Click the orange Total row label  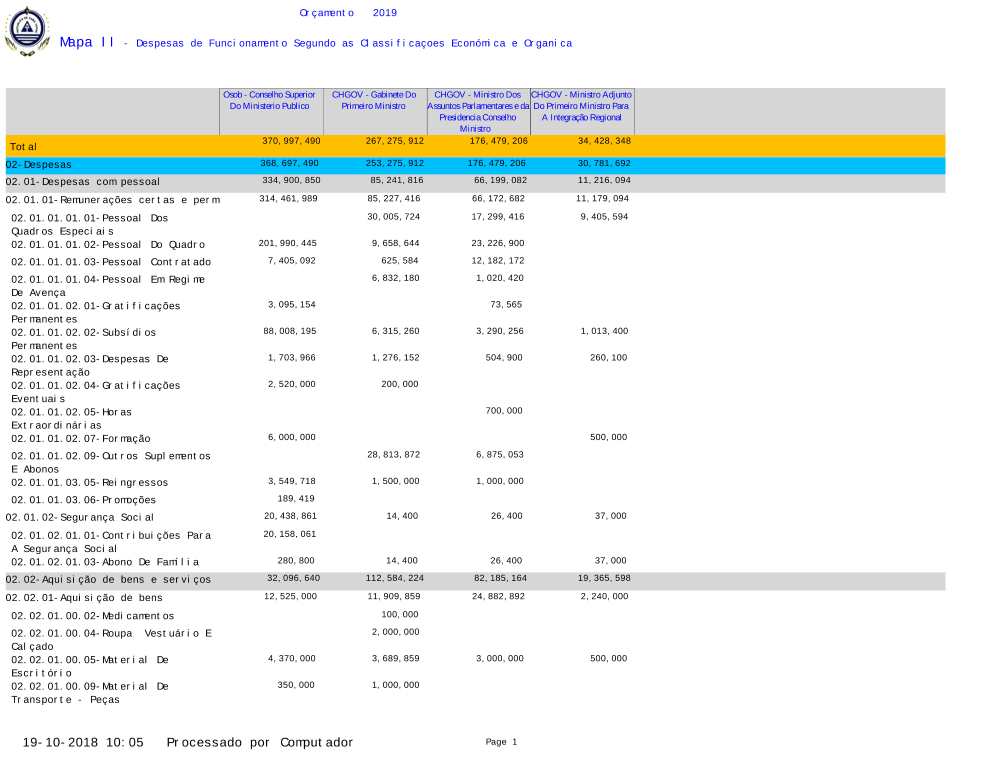point(24,147)
